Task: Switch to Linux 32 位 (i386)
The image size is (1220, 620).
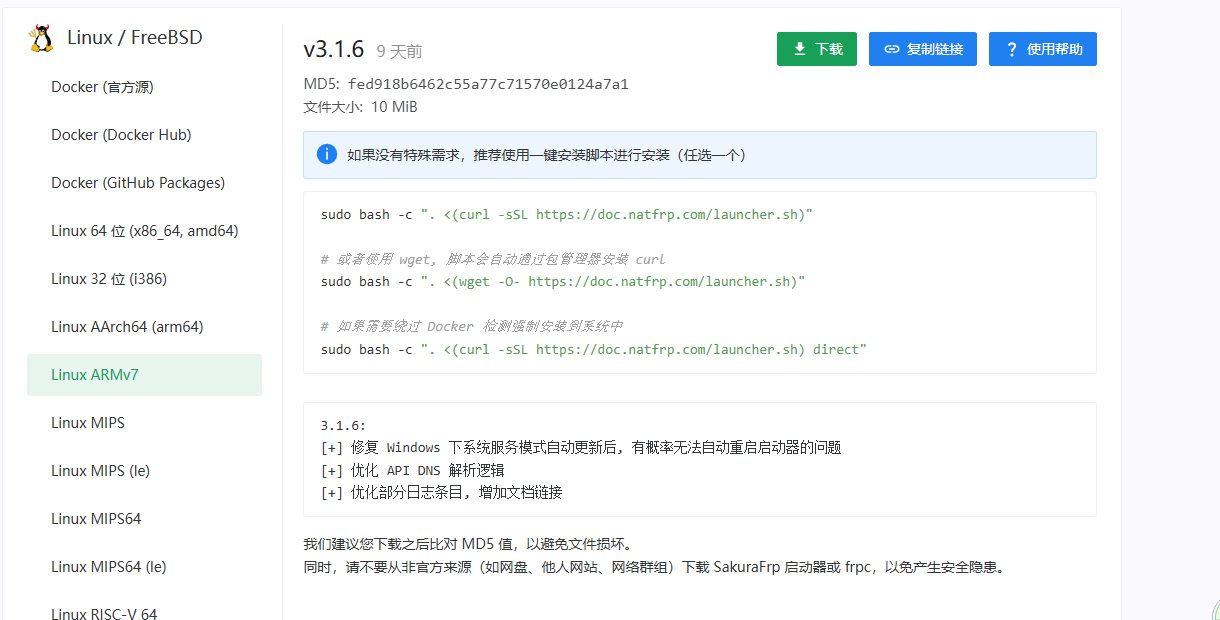Action: [x=109, y=279]
